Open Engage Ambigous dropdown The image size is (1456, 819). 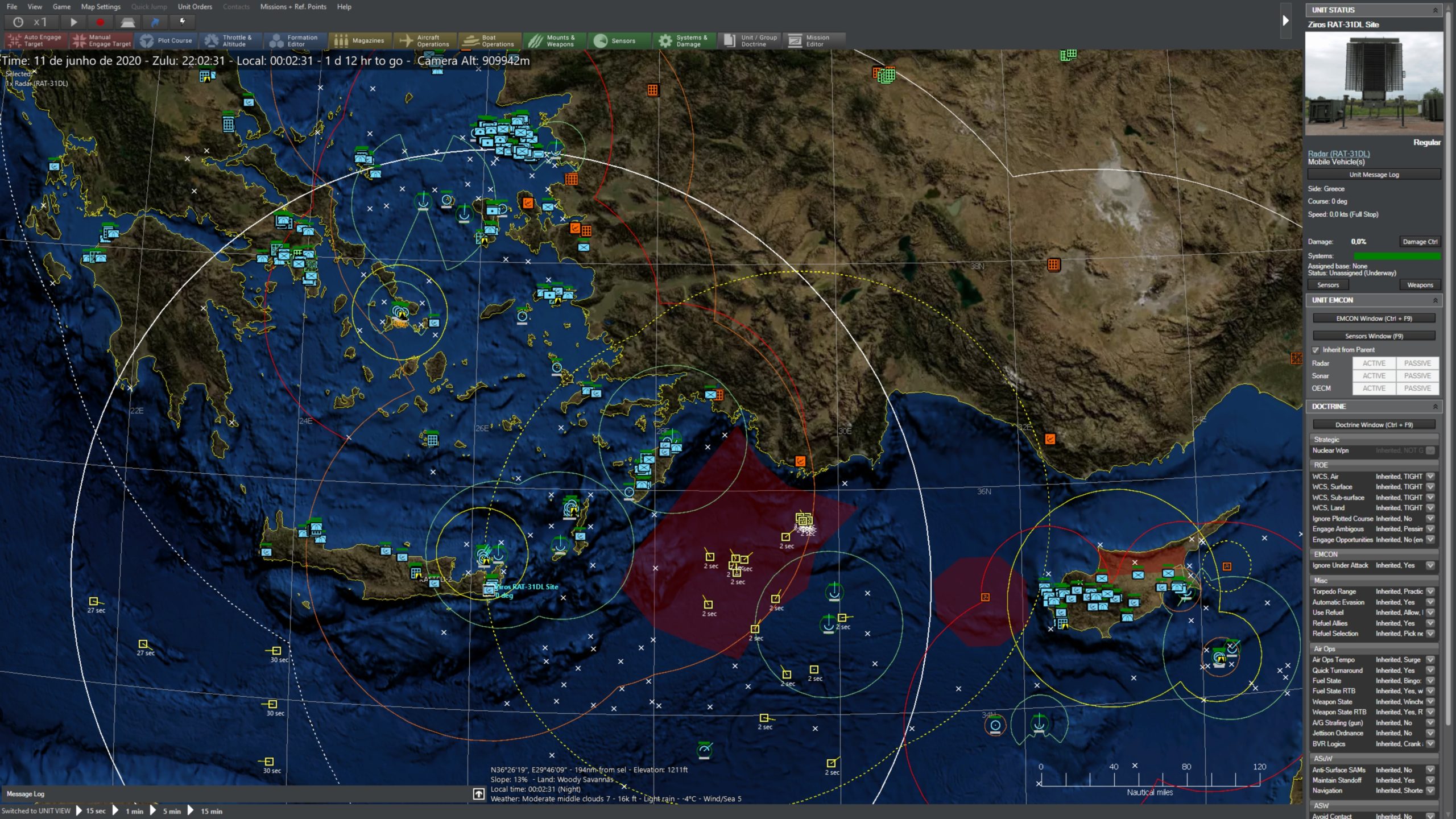pyautogui.click(x=1430, y=529)
